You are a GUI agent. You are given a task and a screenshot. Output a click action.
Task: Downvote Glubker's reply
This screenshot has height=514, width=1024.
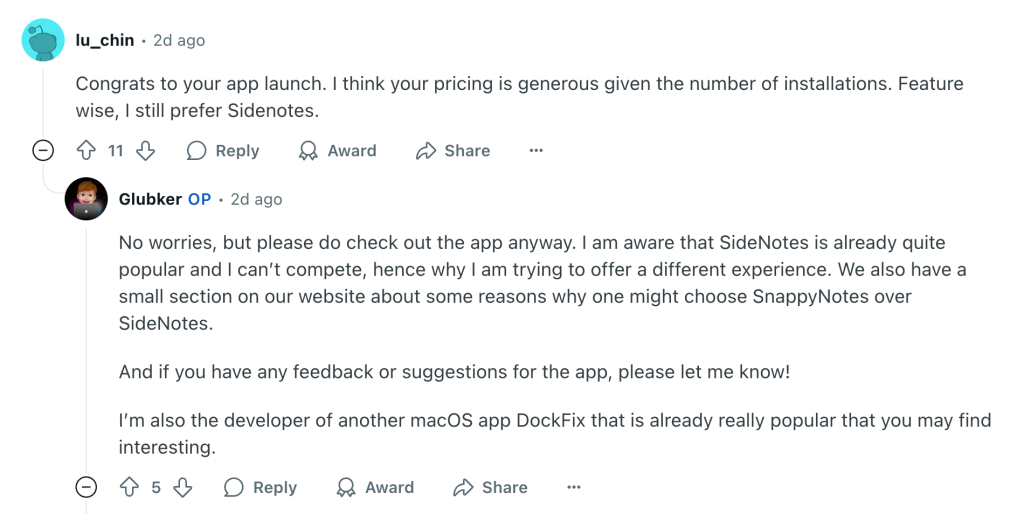182,487
